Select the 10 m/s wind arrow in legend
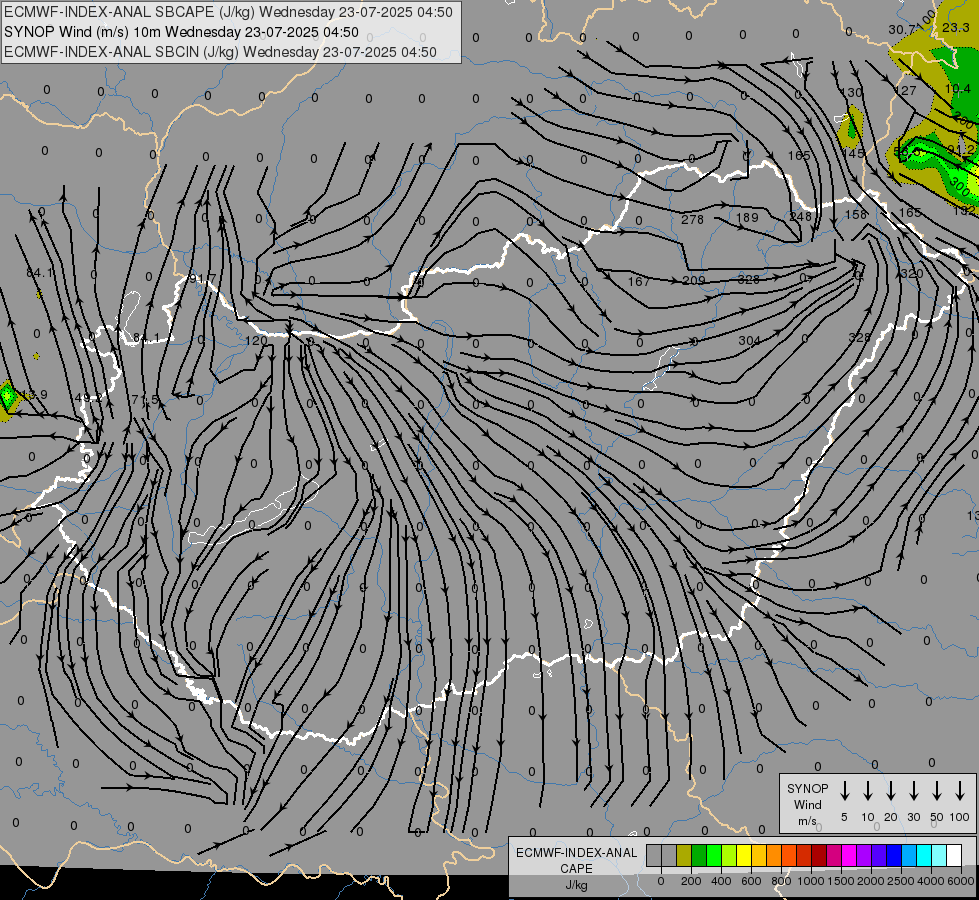This screenshot has height=900, width=979. [x=868, y=791]
